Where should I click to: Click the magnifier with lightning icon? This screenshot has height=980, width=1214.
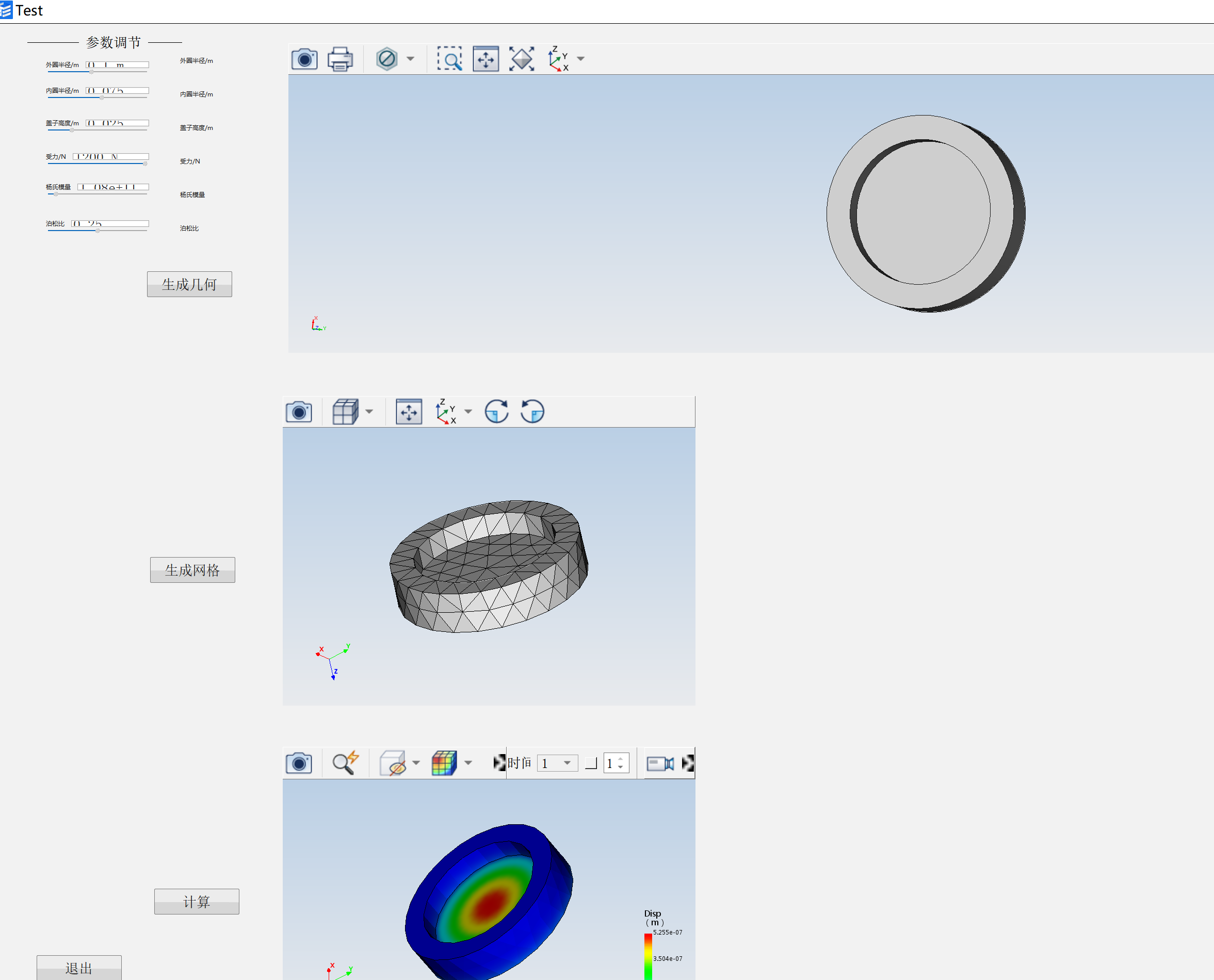coord(346,763)
